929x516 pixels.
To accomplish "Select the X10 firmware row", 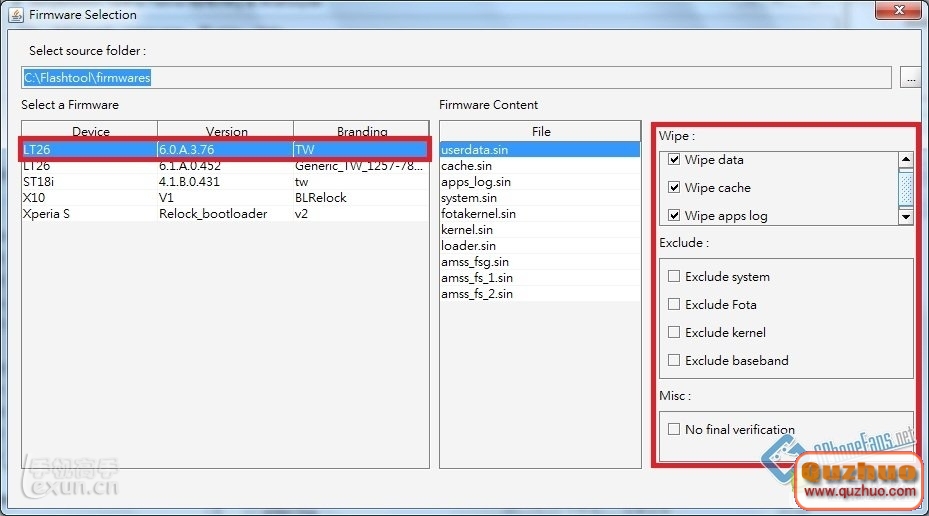I will 225,197.
